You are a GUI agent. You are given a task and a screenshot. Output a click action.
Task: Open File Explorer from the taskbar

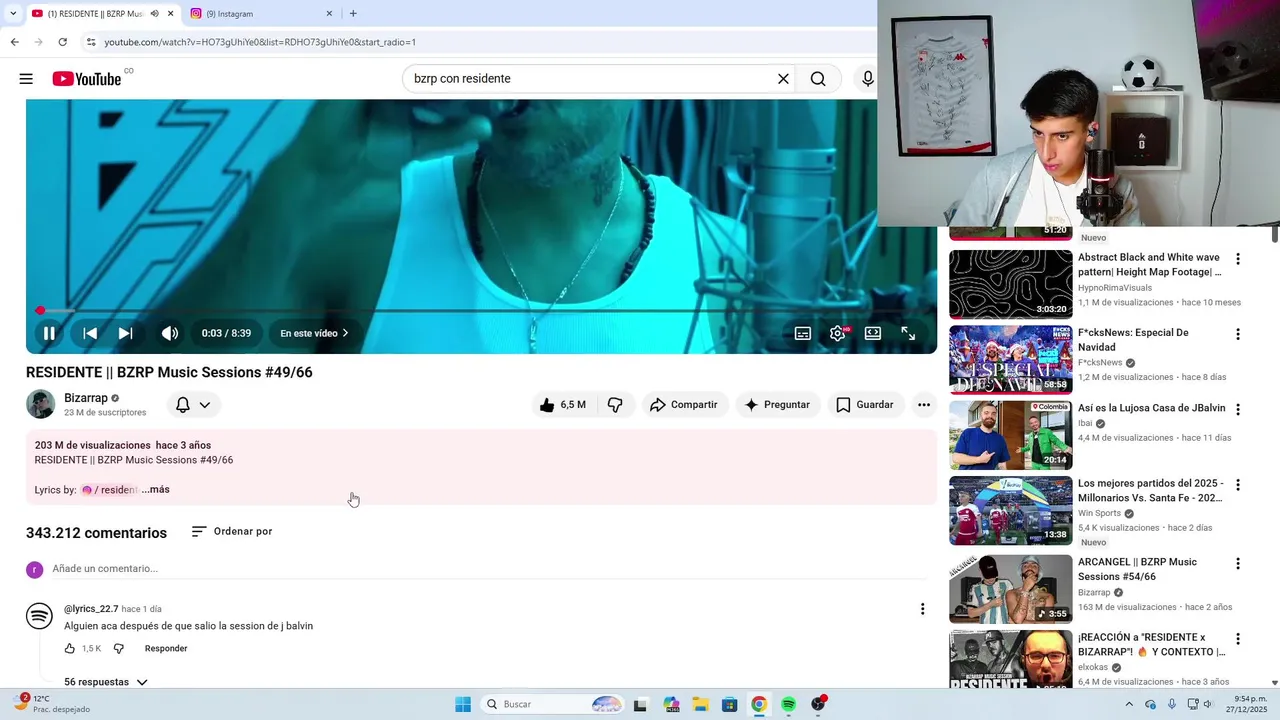pyautogui.click(x=700, y=704)
